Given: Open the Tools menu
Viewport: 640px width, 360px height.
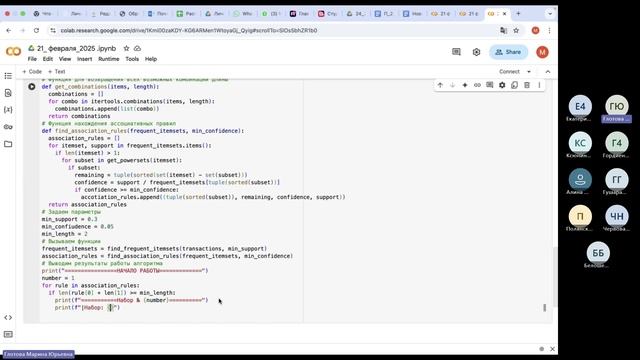Looking at the screenshot, I should pyautogui.click(x=132, y=59).
